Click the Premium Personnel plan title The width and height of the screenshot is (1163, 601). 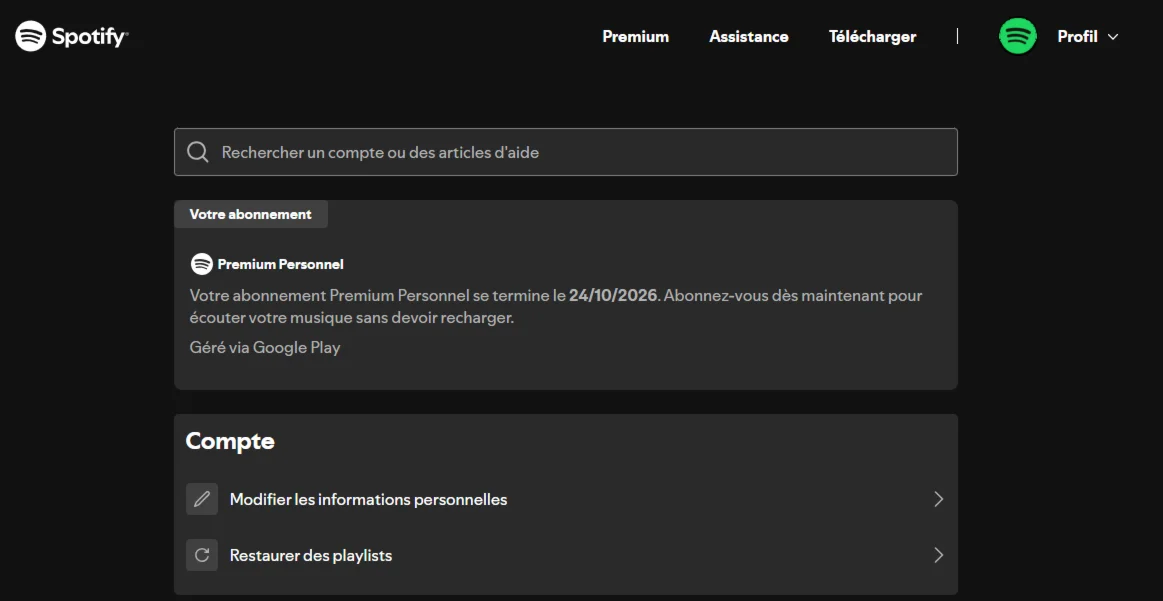(280, 264)
